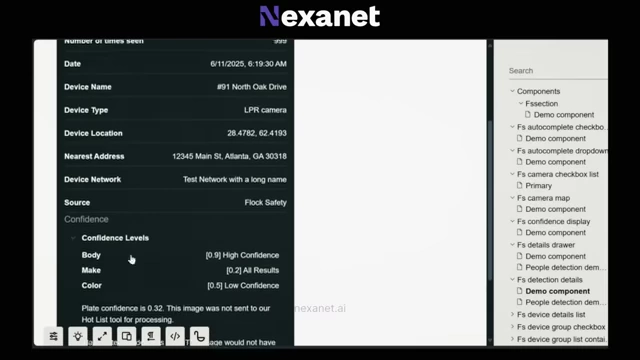Click the Device Location label
The width and height of the screenshot is (640, 360).
(93, 133)
